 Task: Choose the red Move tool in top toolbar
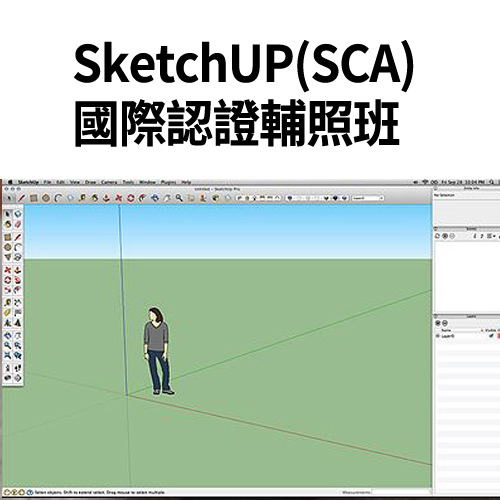click(118, 198)
